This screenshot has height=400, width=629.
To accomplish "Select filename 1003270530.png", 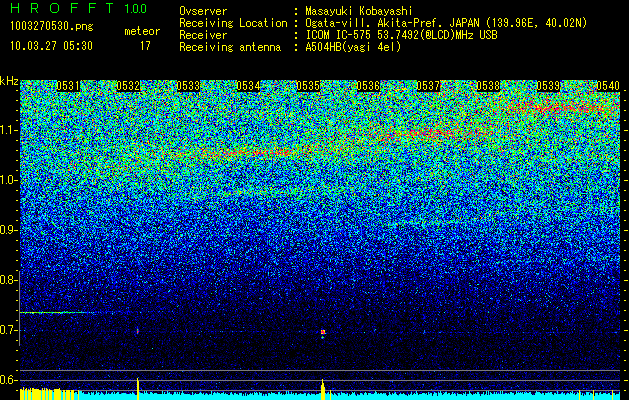I will tap(51, 27).
